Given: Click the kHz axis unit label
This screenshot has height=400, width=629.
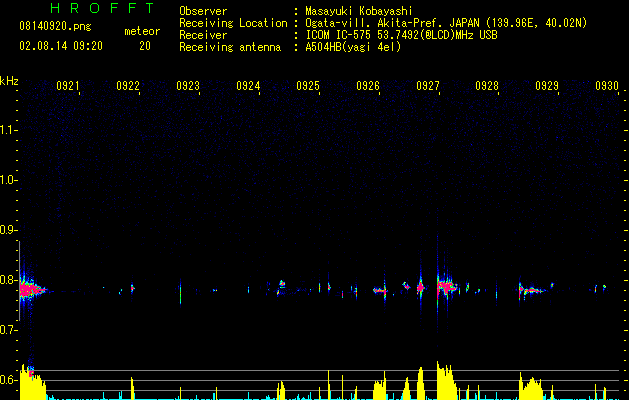Looking at the screenshot, I should (9, 81).
